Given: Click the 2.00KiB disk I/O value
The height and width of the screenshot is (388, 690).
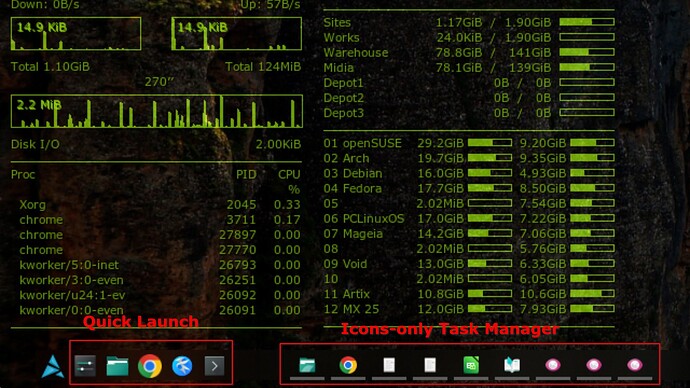Looking at the screenshot, I should click(279, 144).
